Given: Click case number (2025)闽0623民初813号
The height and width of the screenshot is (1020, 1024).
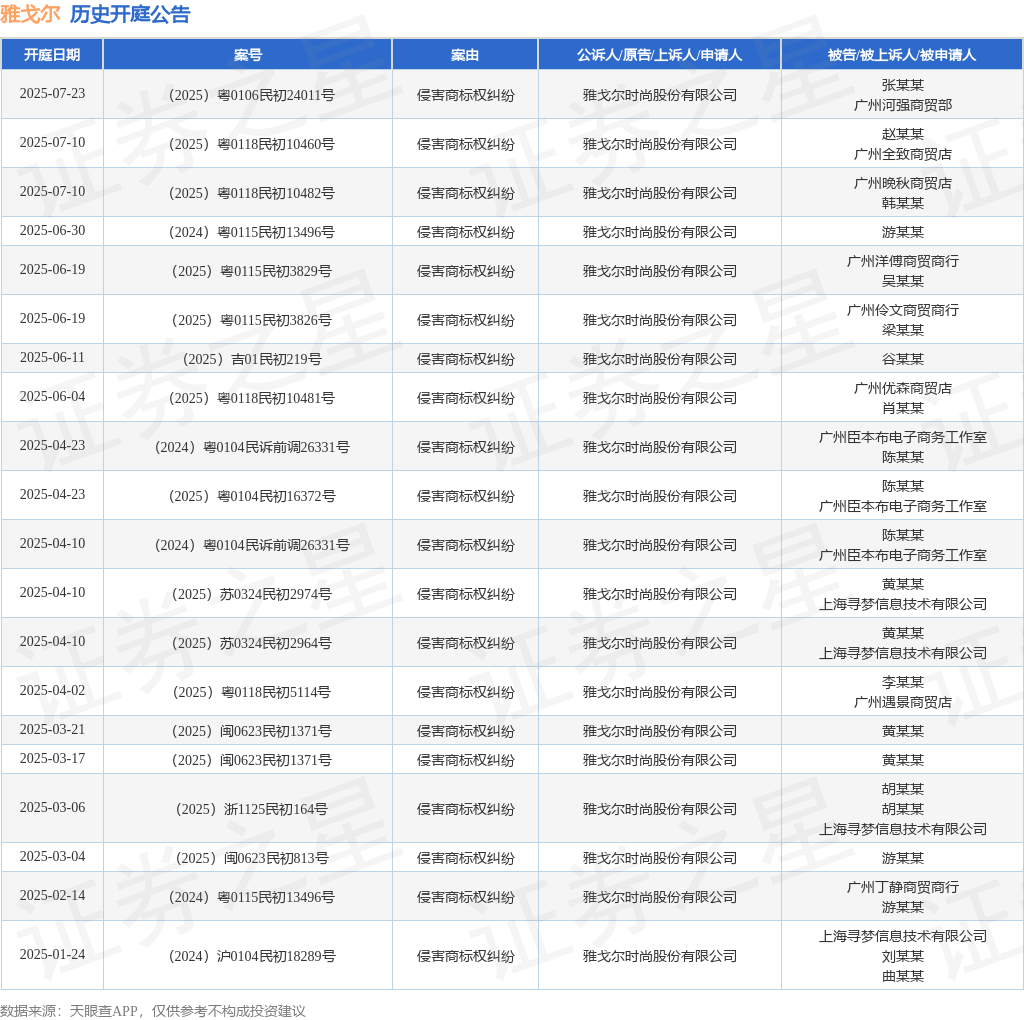Looking at the screenshot, I should (x=248, y=858).
